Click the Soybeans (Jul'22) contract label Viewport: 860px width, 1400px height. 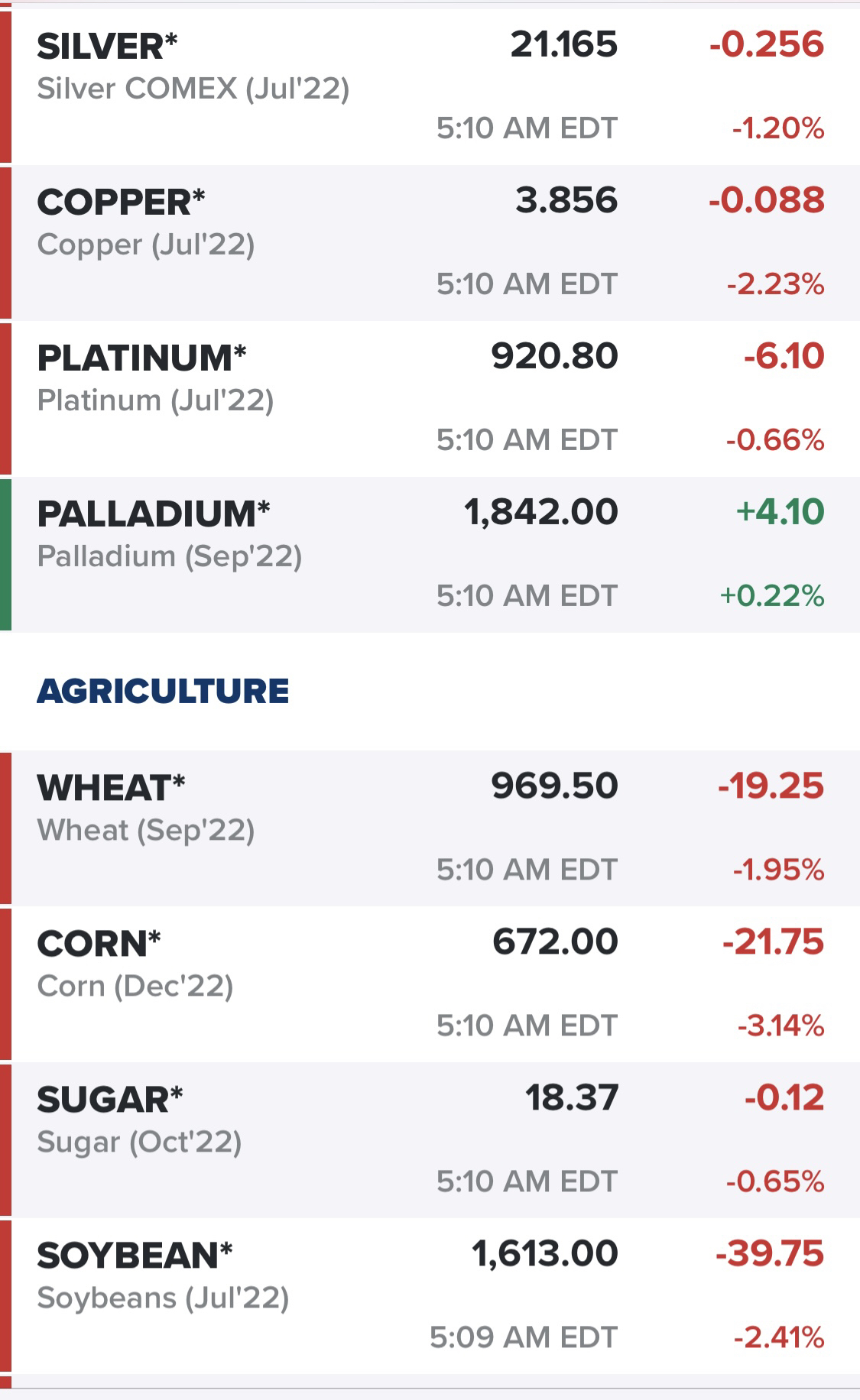tap(163, 1298)
